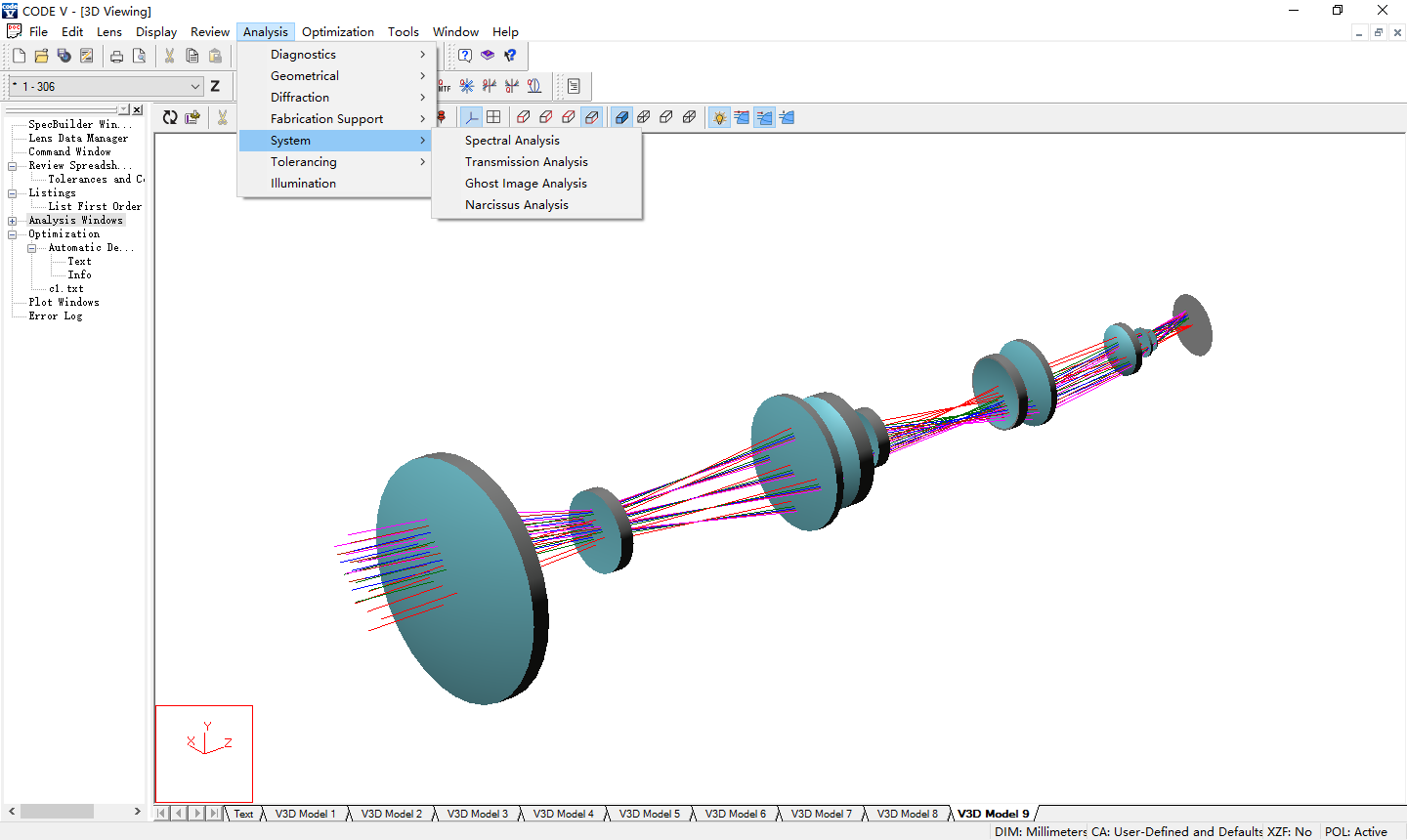The width and height of the screenshot is (1407, 840).
Task: Switch to V3D Model 8 tab
Action: click(x=907, y=814)
